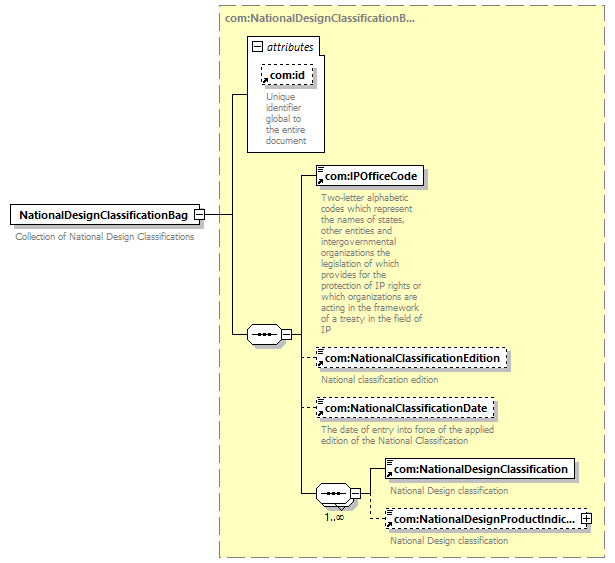The width and height of the screenshot is (615, 563).
Task: Expand the com:NationalDesignProductIndic... plus sign
Action: tap(586, 519)
